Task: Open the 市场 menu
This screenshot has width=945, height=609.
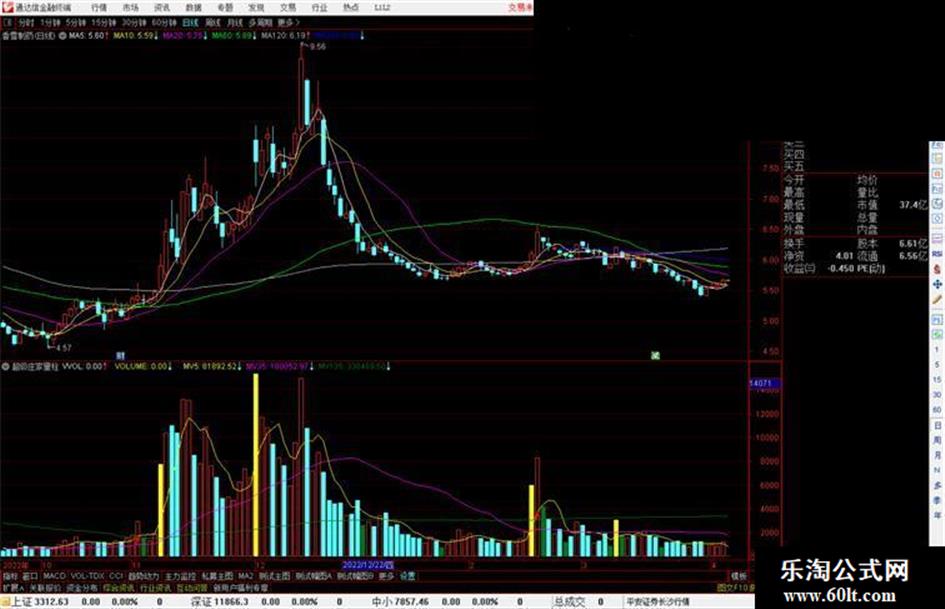Action: (130, 8)
